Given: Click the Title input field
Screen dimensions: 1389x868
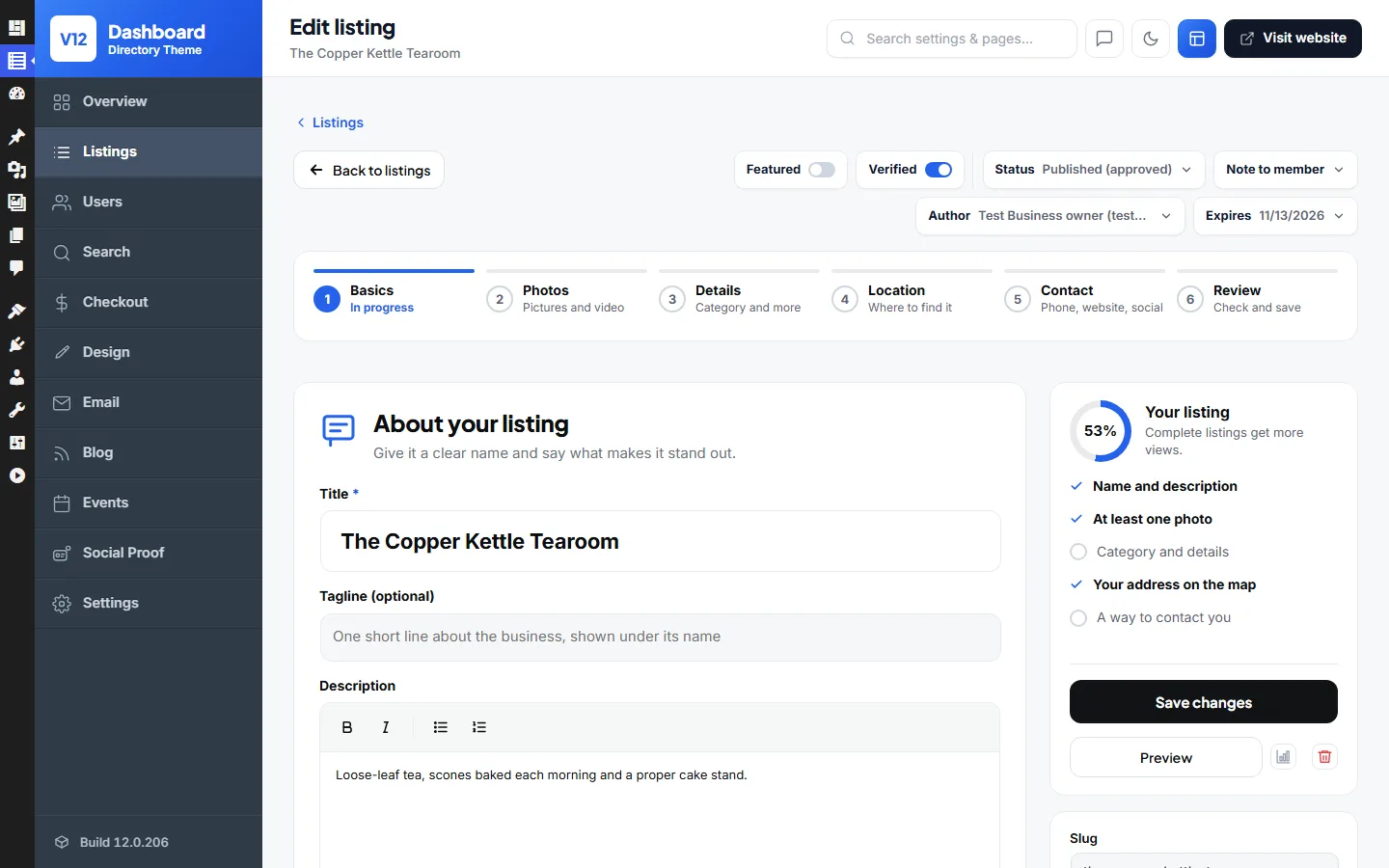Looking at the screenshot, I should 661,541.
